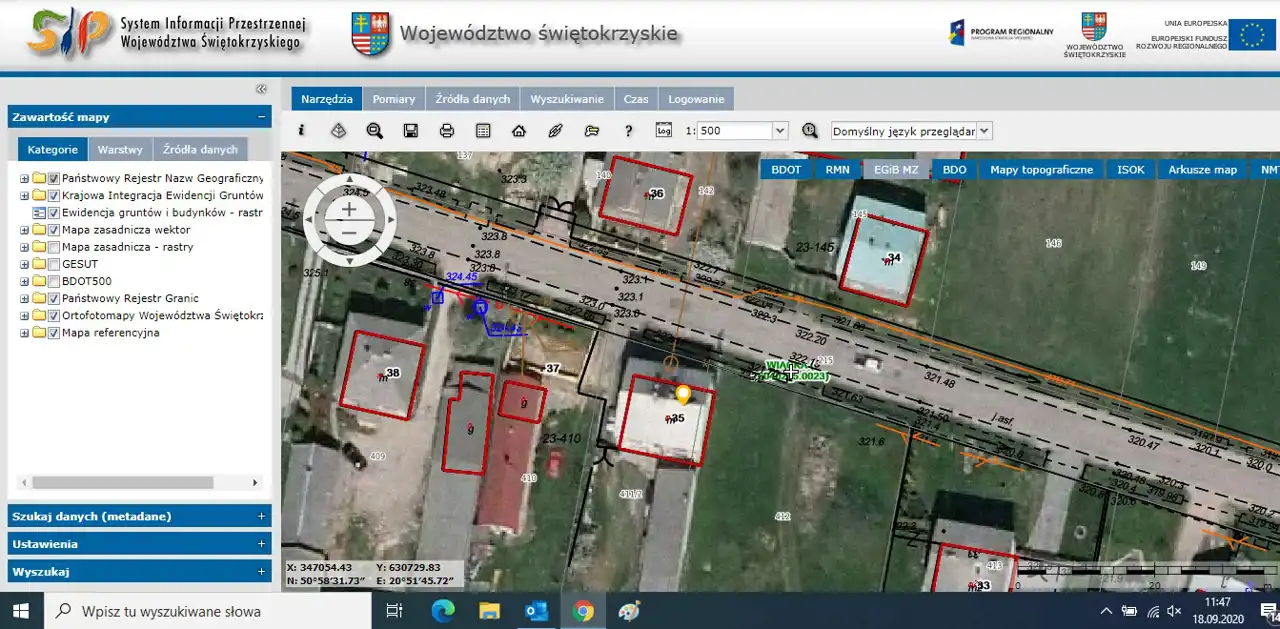Click the save floppy disk icon

(410, 131)
